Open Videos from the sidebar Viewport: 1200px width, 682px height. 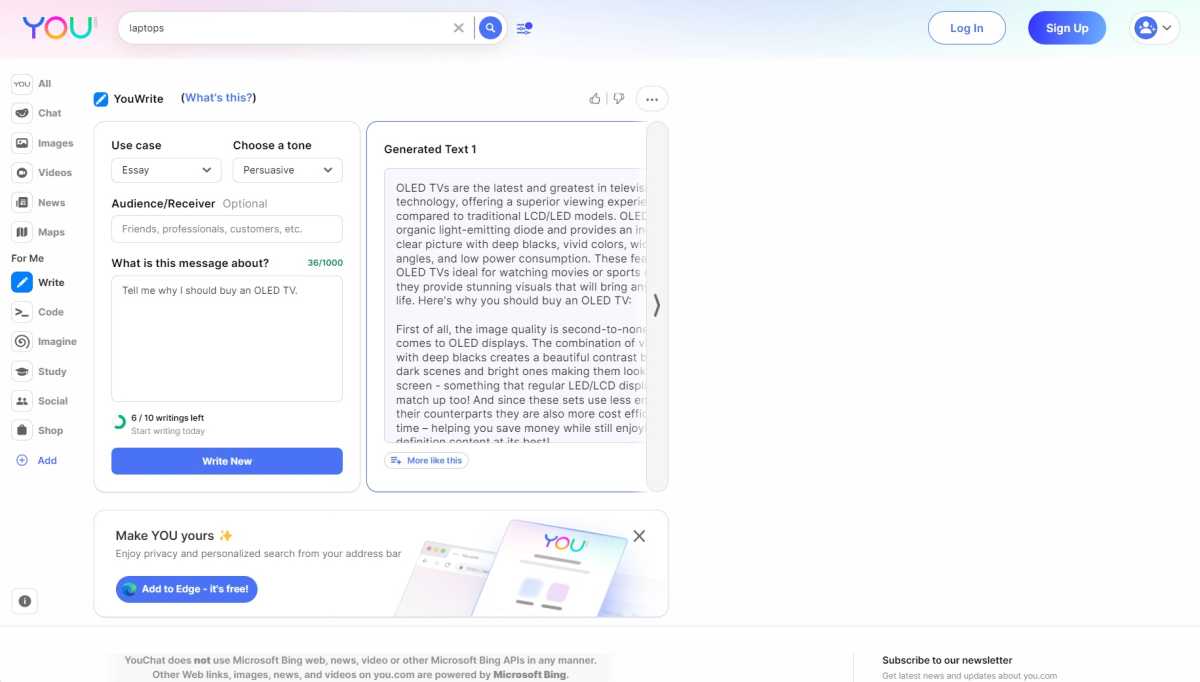pos(42,172)
